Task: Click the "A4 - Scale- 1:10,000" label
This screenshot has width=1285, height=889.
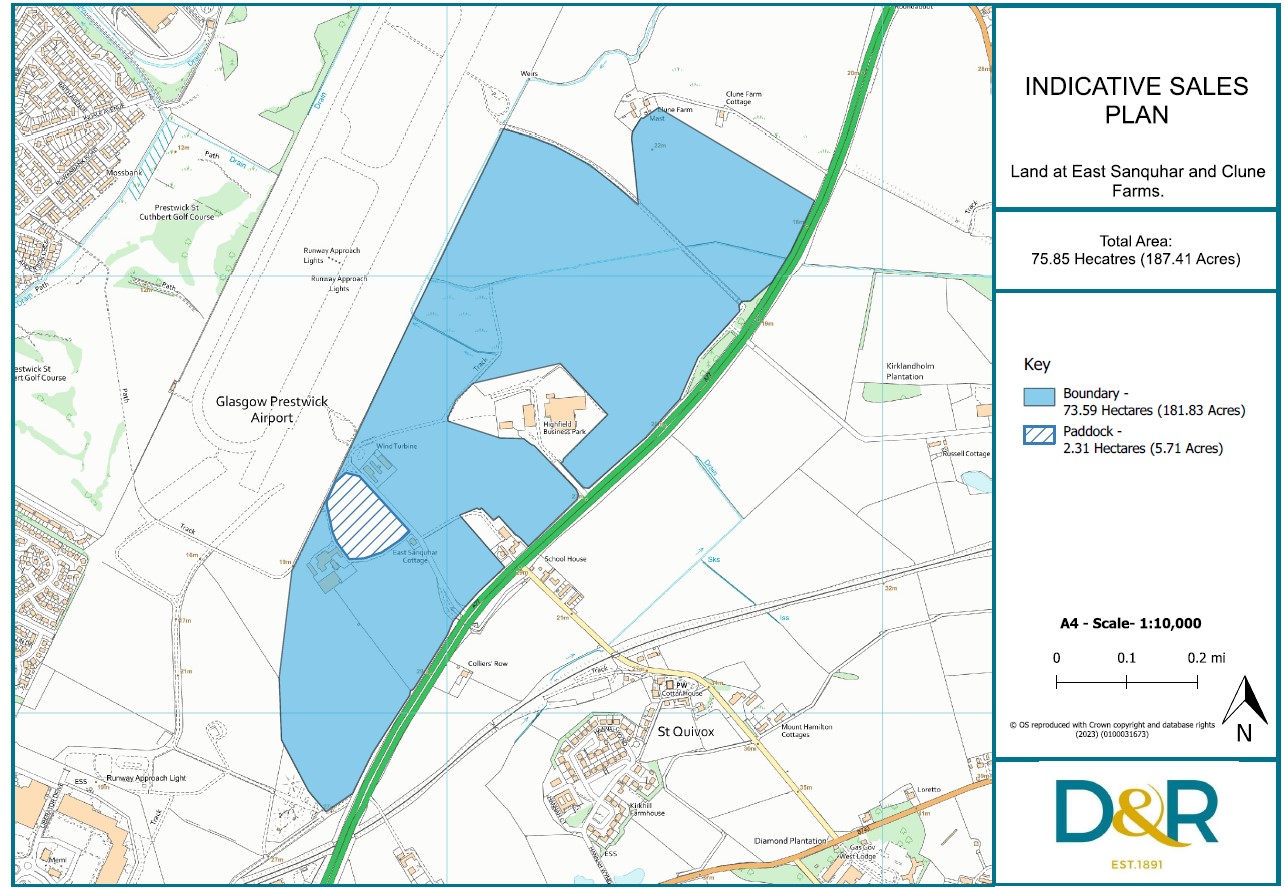Action: pyautogui.click(x=1130, y=623)
